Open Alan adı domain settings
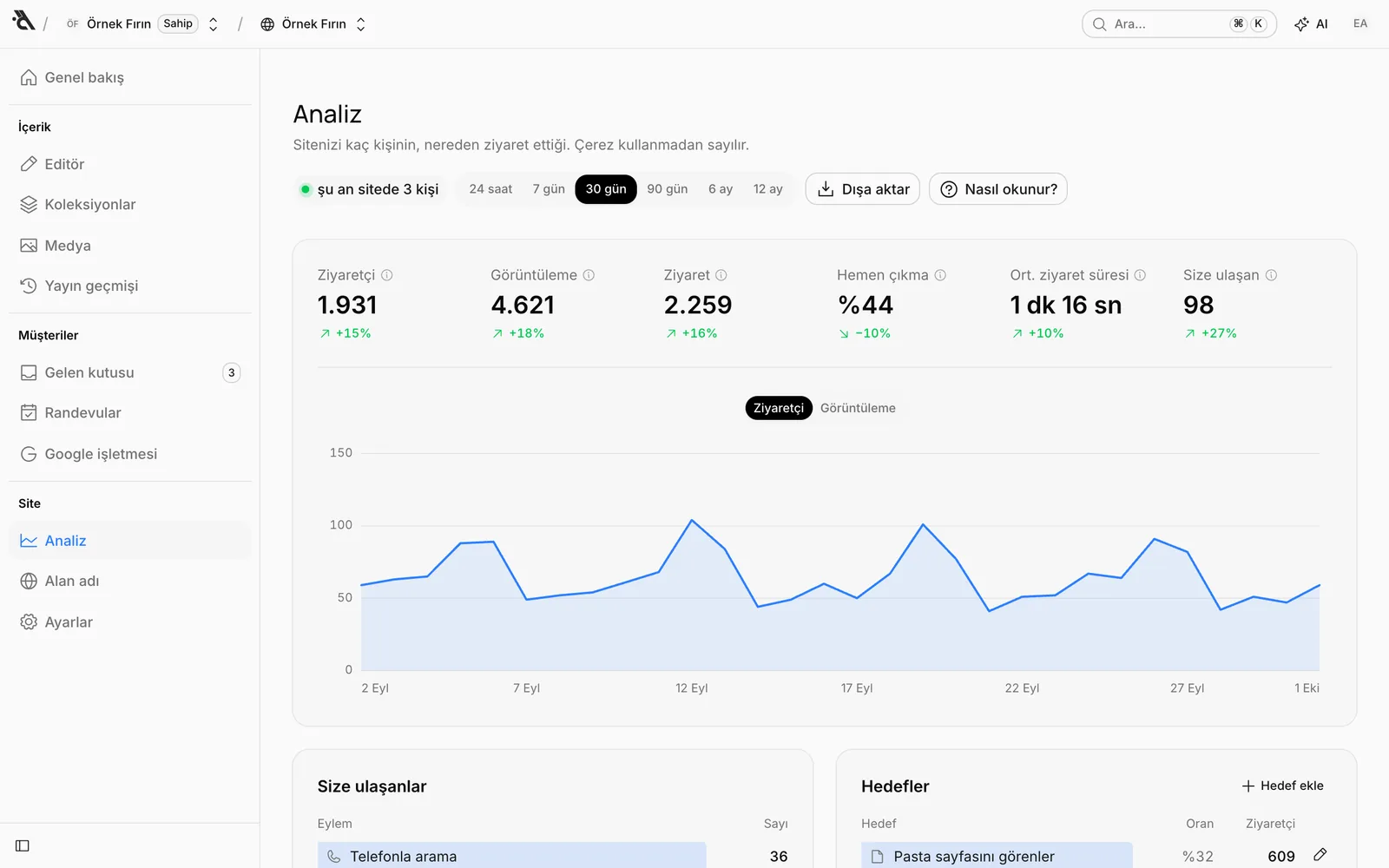 130,582
